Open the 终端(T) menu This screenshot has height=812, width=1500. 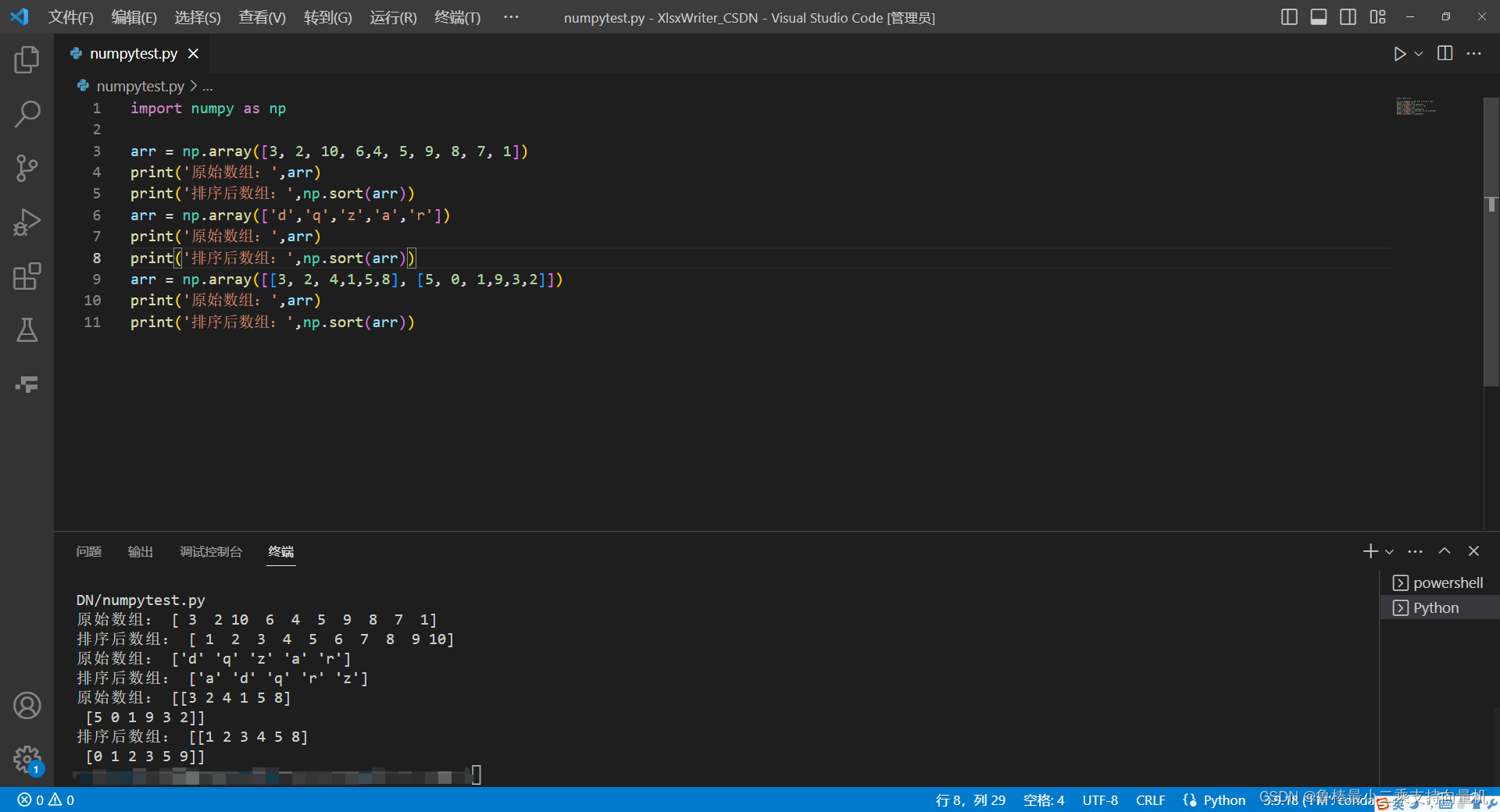pos(458,17)
